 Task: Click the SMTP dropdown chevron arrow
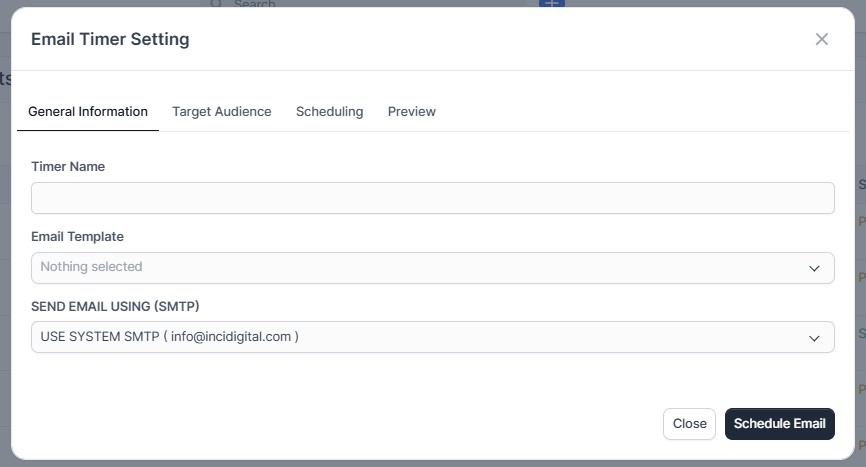coord(814,338)
